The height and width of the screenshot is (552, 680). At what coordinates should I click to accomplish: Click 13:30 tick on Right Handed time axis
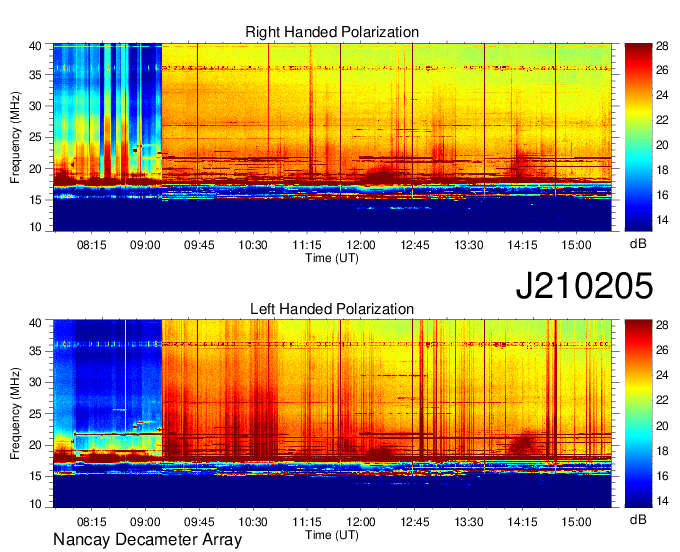[469, 245]
